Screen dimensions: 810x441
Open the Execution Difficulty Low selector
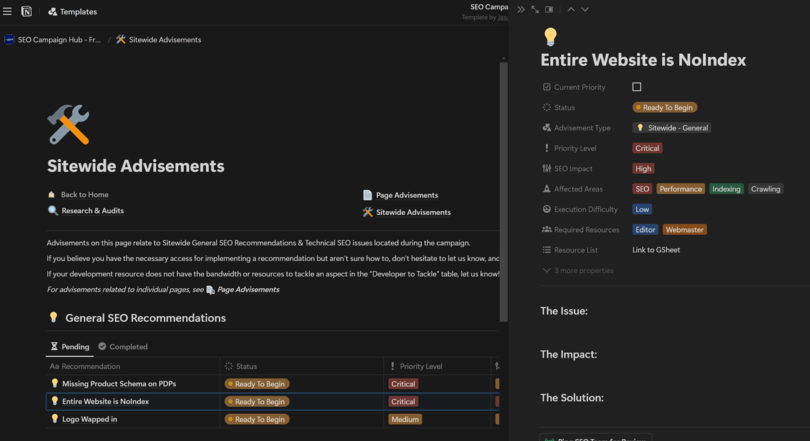[x=642, y=209]
